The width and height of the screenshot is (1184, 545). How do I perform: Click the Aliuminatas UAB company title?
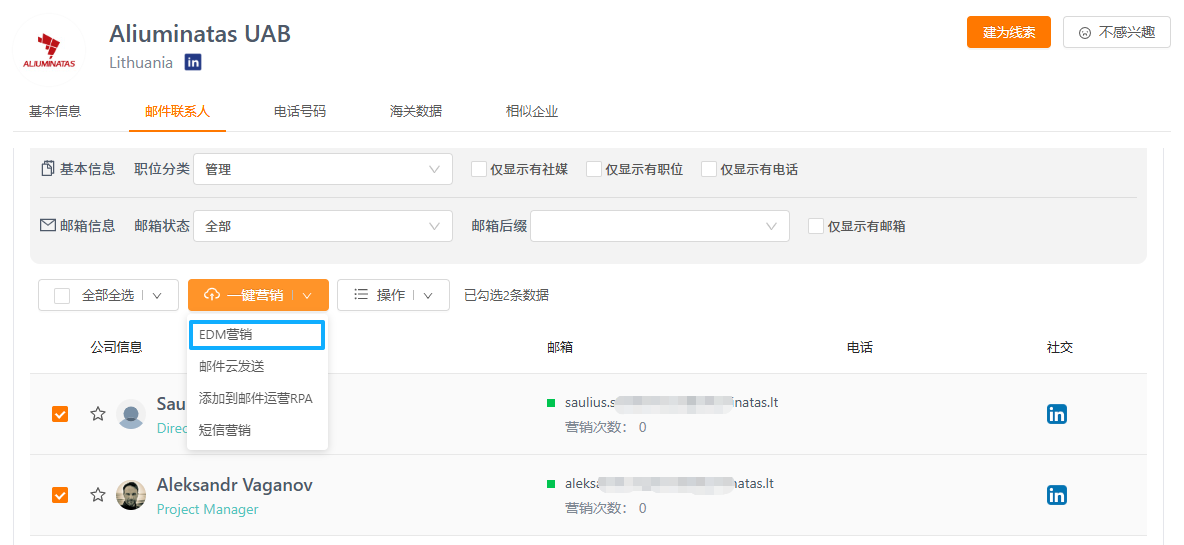click(x=200, y=34)
